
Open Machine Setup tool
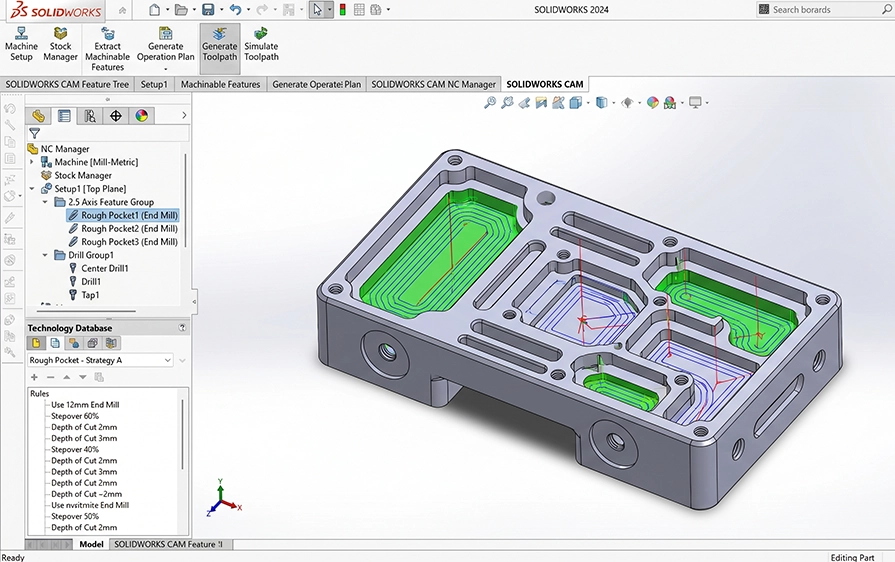[21, 44]
